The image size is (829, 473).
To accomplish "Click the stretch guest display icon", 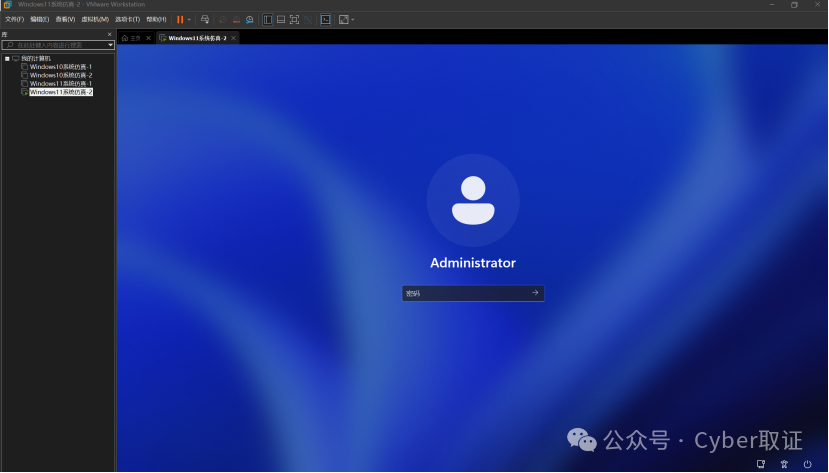I will tap(344, 20).
